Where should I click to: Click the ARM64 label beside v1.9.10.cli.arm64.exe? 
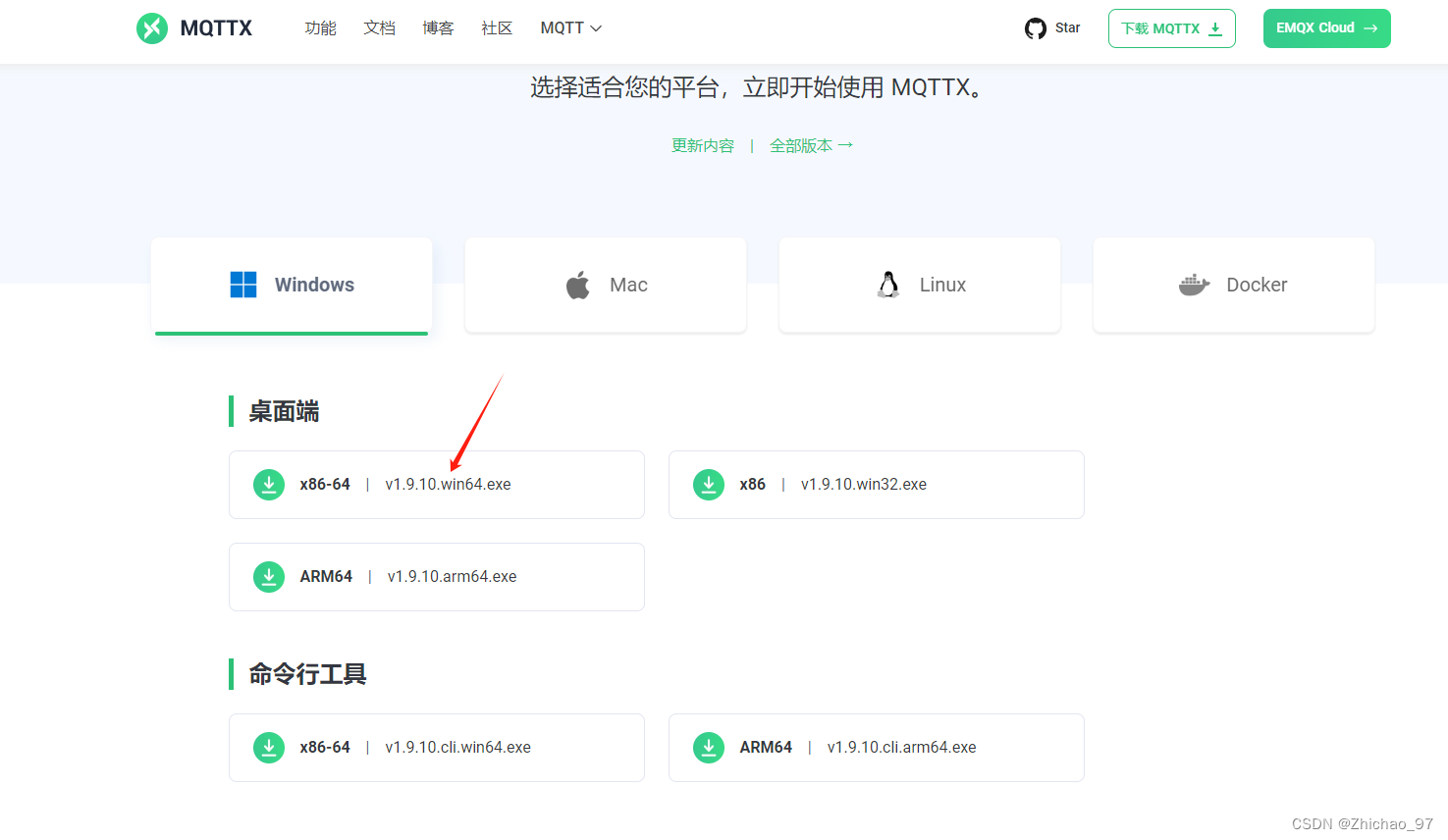tap(766, 748)
